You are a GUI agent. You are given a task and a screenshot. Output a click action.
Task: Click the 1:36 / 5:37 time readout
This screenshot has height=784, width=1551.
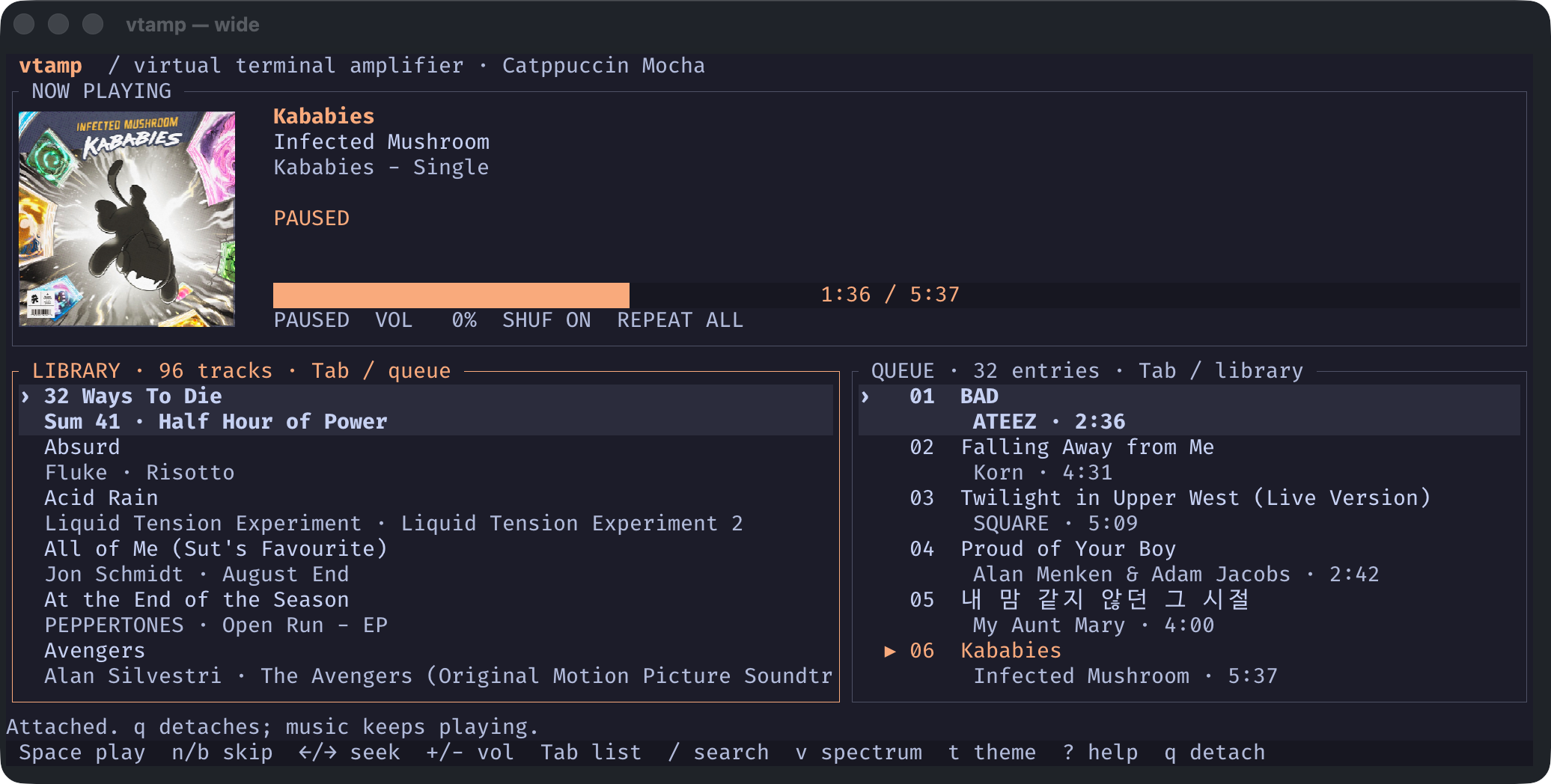890,295
